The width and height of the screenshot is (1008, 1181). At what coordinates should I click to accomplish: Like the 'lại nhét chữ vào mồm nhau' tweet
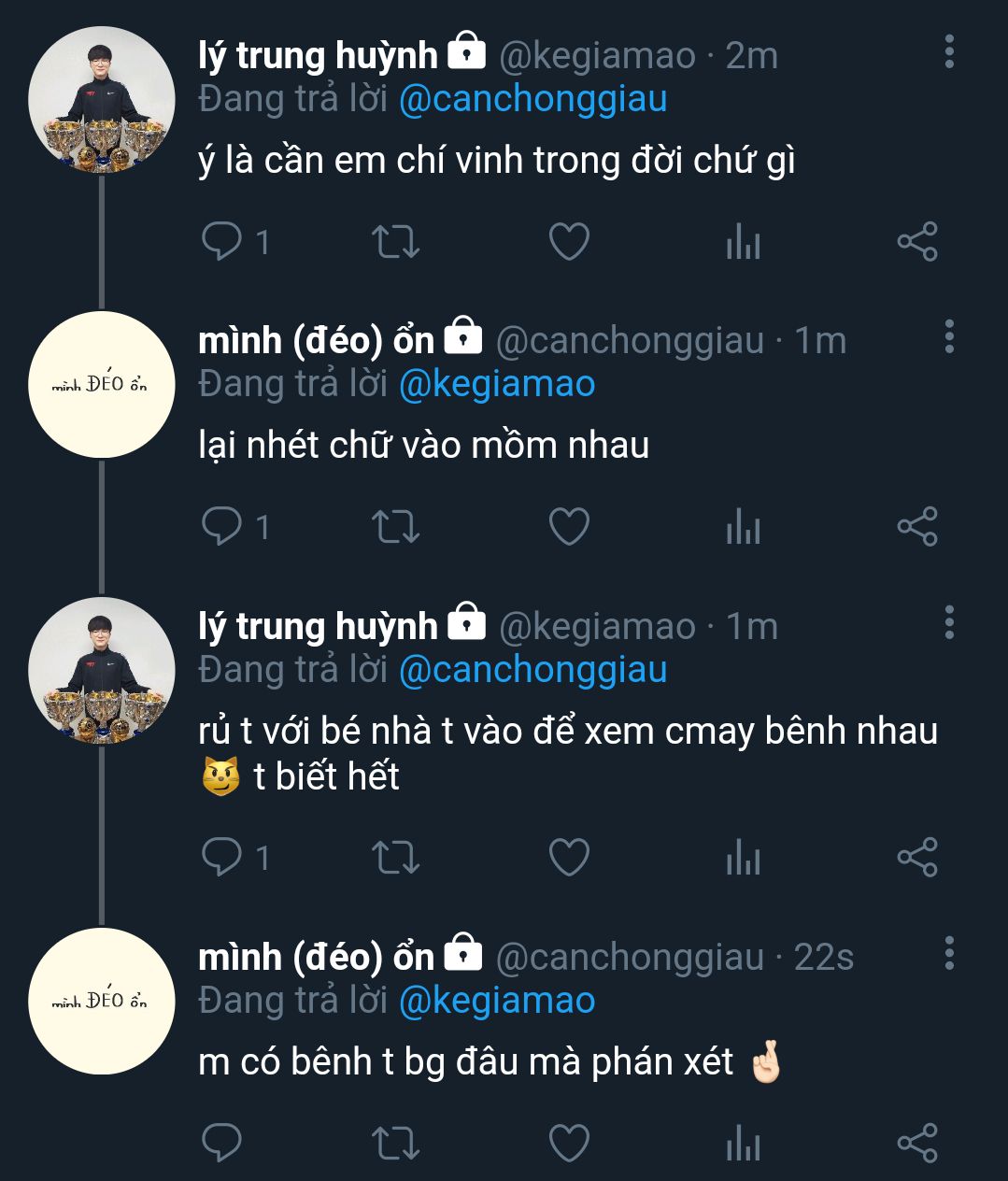point(568,527)
